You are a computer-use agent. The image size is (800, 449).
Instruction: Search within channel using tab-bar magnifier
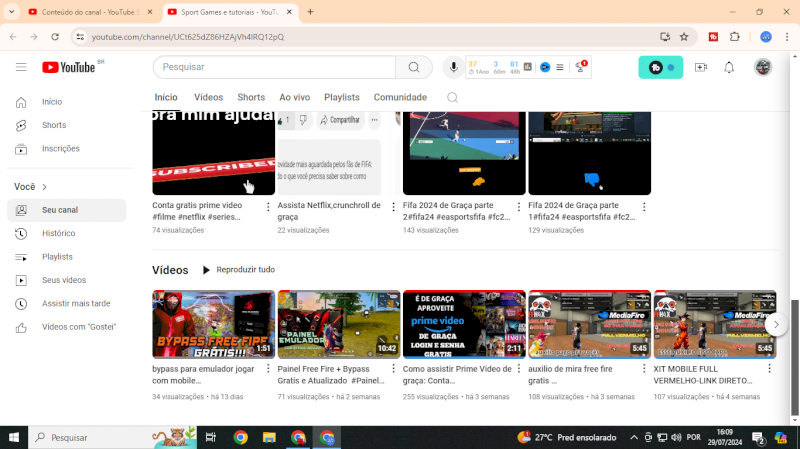pyautogui.click(x=452, y=98)
